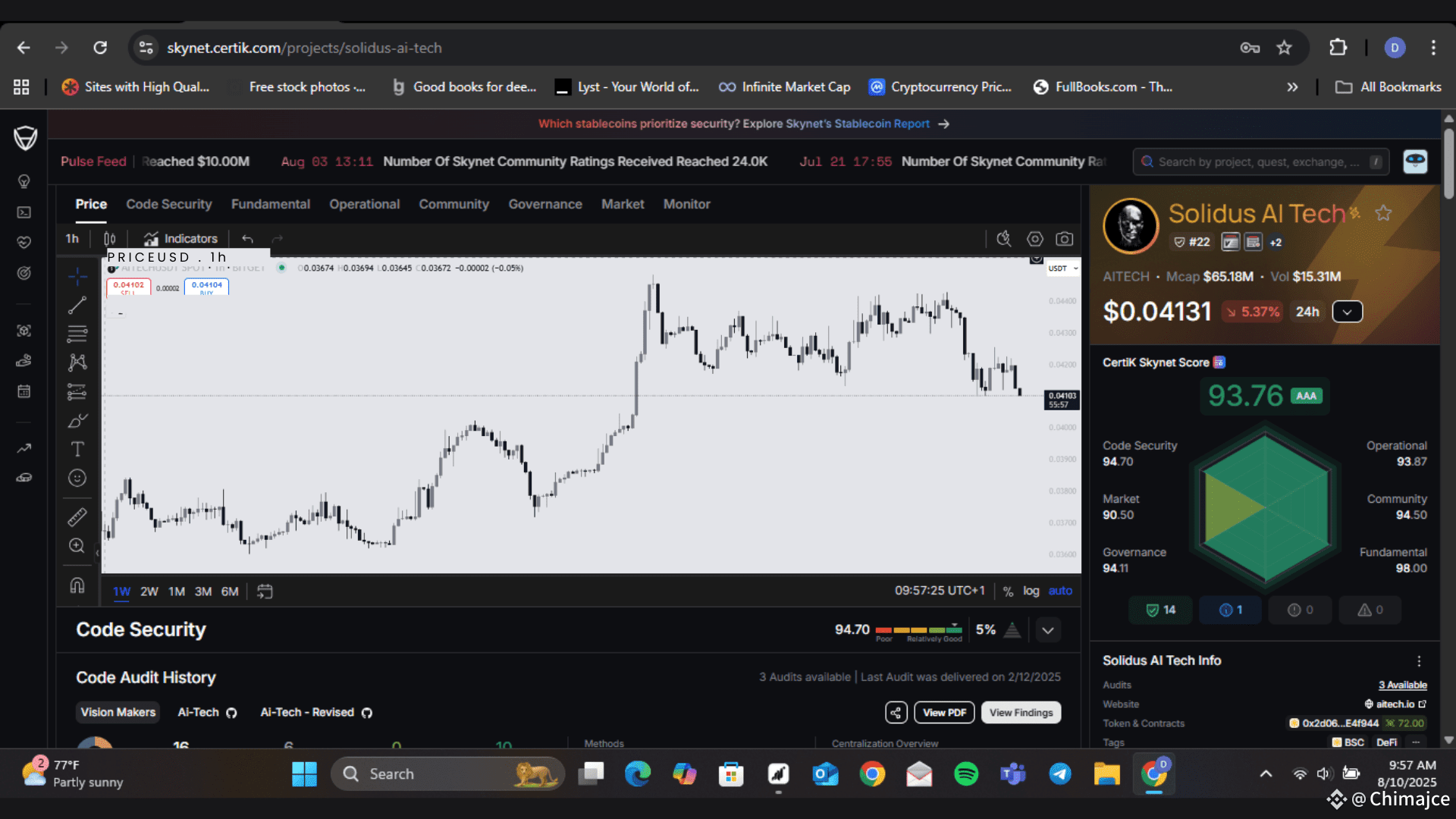
Task: Open the emoji/icon drawing tool
Action: (77, 478)
